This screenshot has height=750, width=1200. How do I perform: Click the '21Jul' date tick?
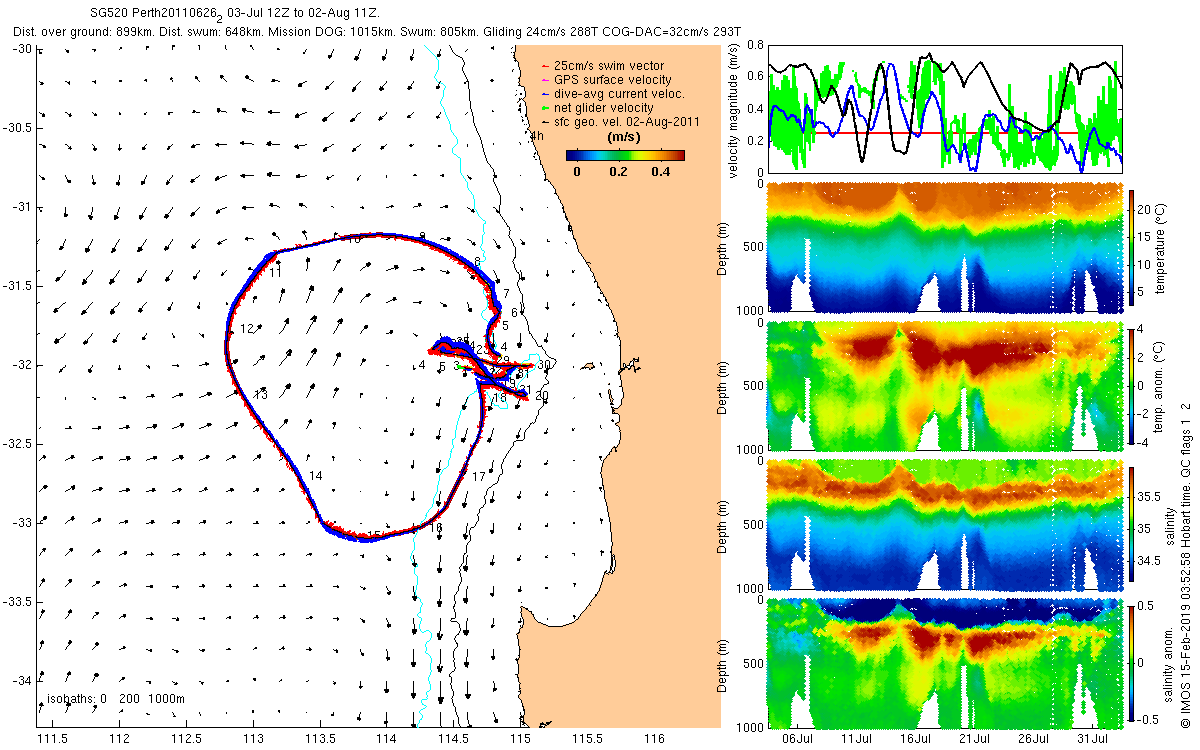[975, 737]
